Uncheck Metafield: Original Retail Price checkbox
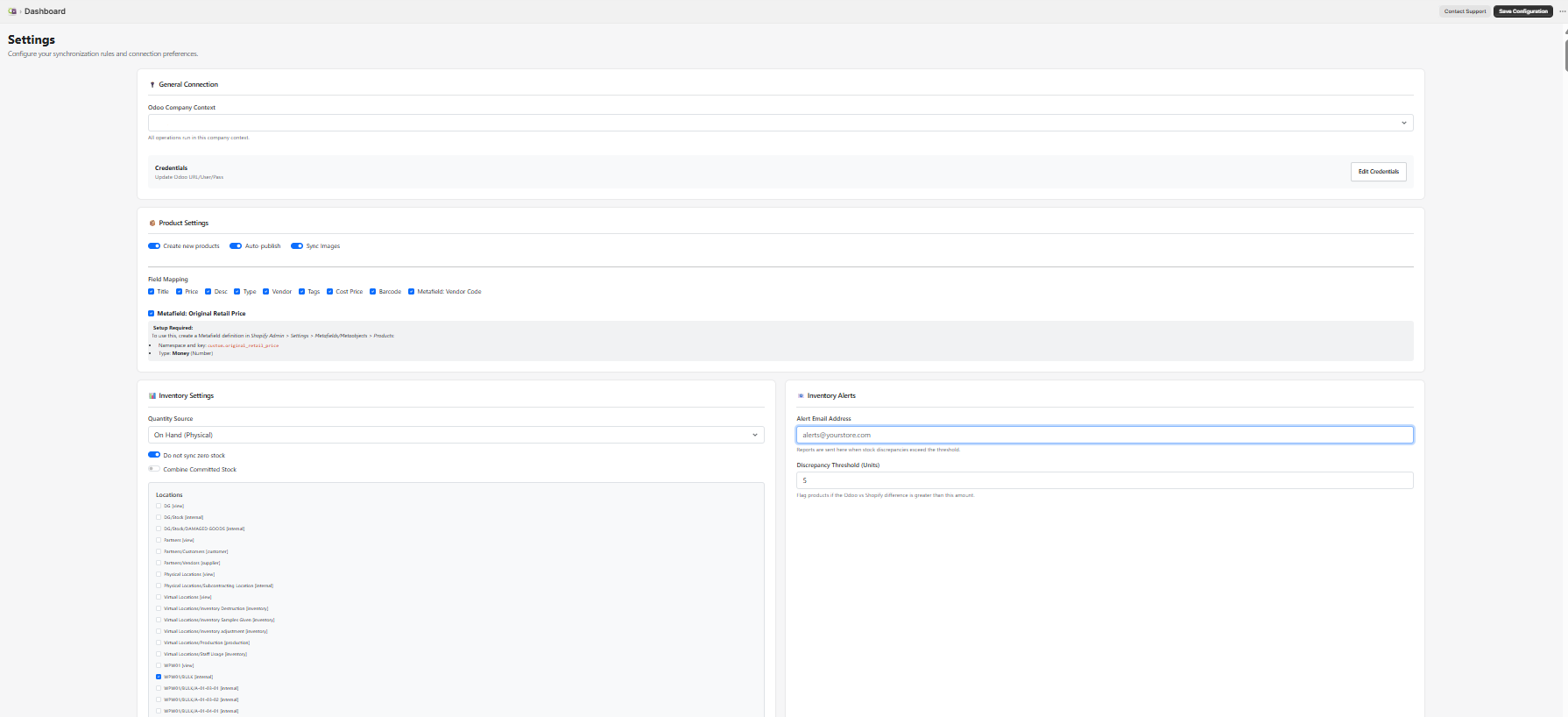1568x717 pixels. click(x=152, y=314)
